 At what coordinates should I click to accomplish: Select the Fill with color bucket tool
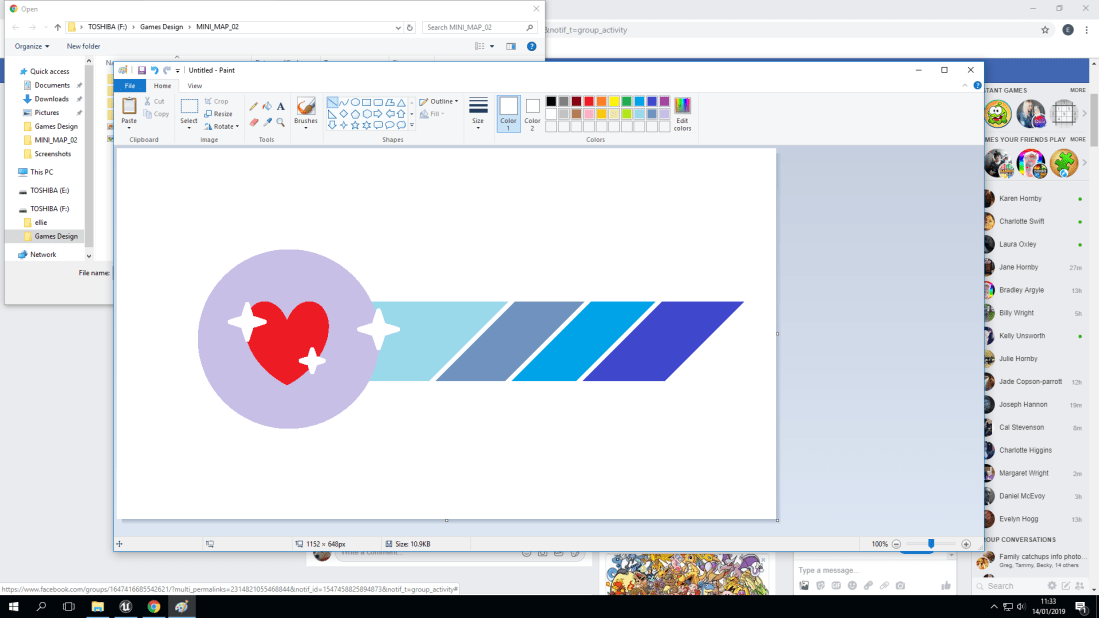(266, 107)
